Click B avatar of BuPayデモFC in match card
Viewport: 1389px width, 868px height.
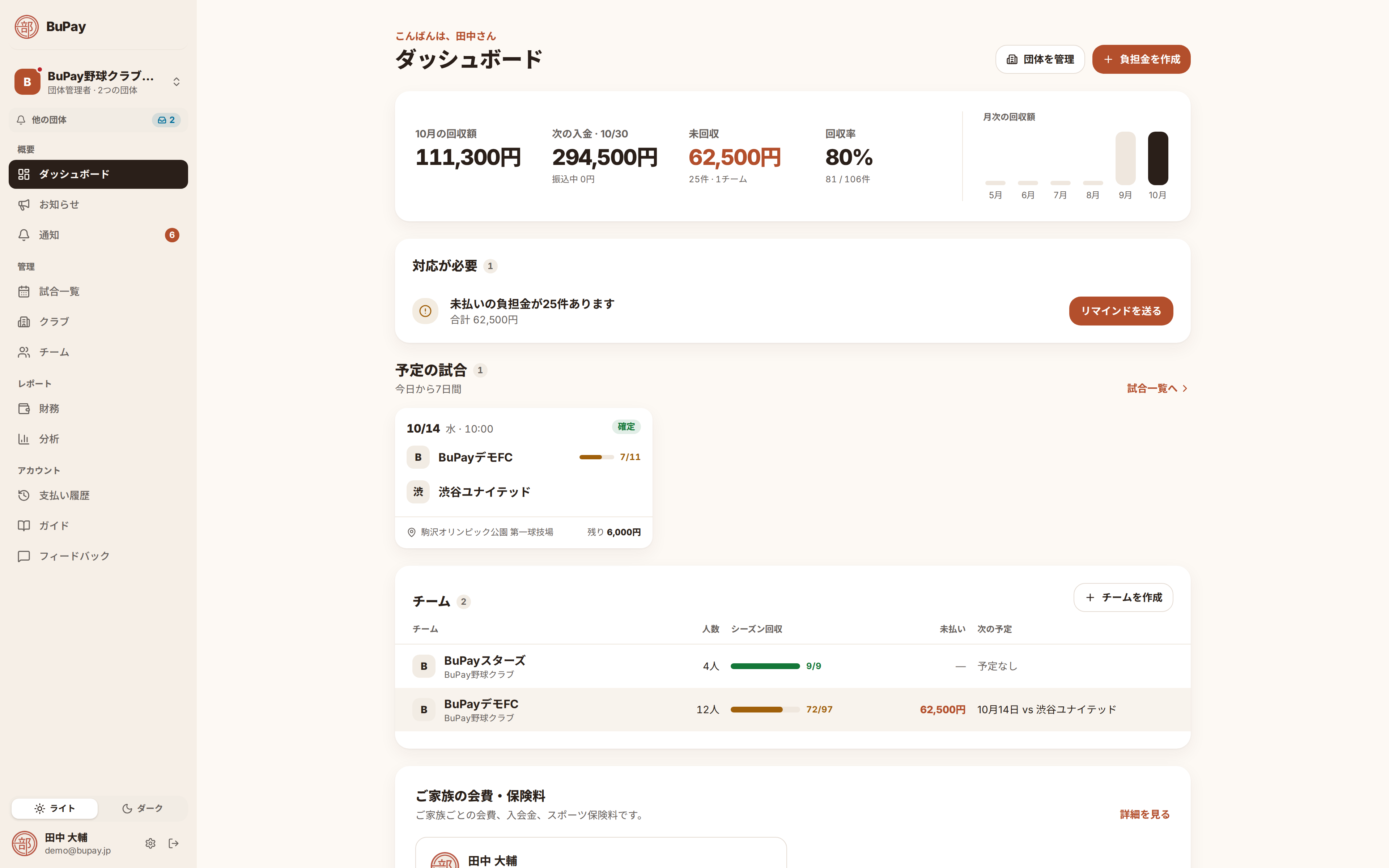(418, 457)
